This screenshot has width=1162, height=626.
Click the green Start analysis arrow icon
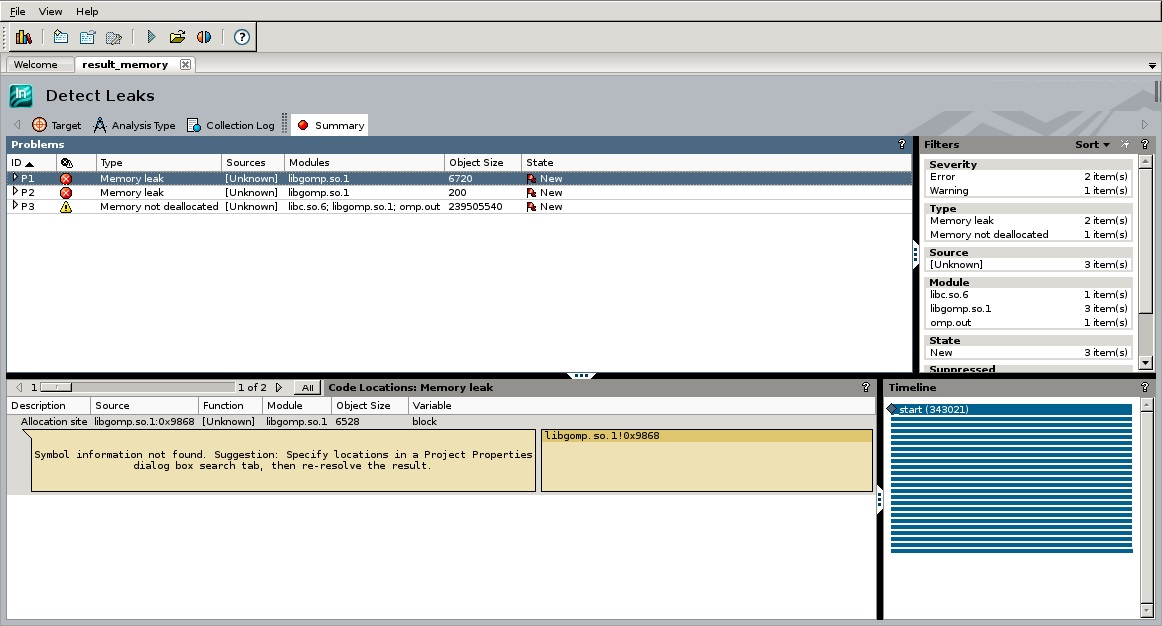[151, 37]
